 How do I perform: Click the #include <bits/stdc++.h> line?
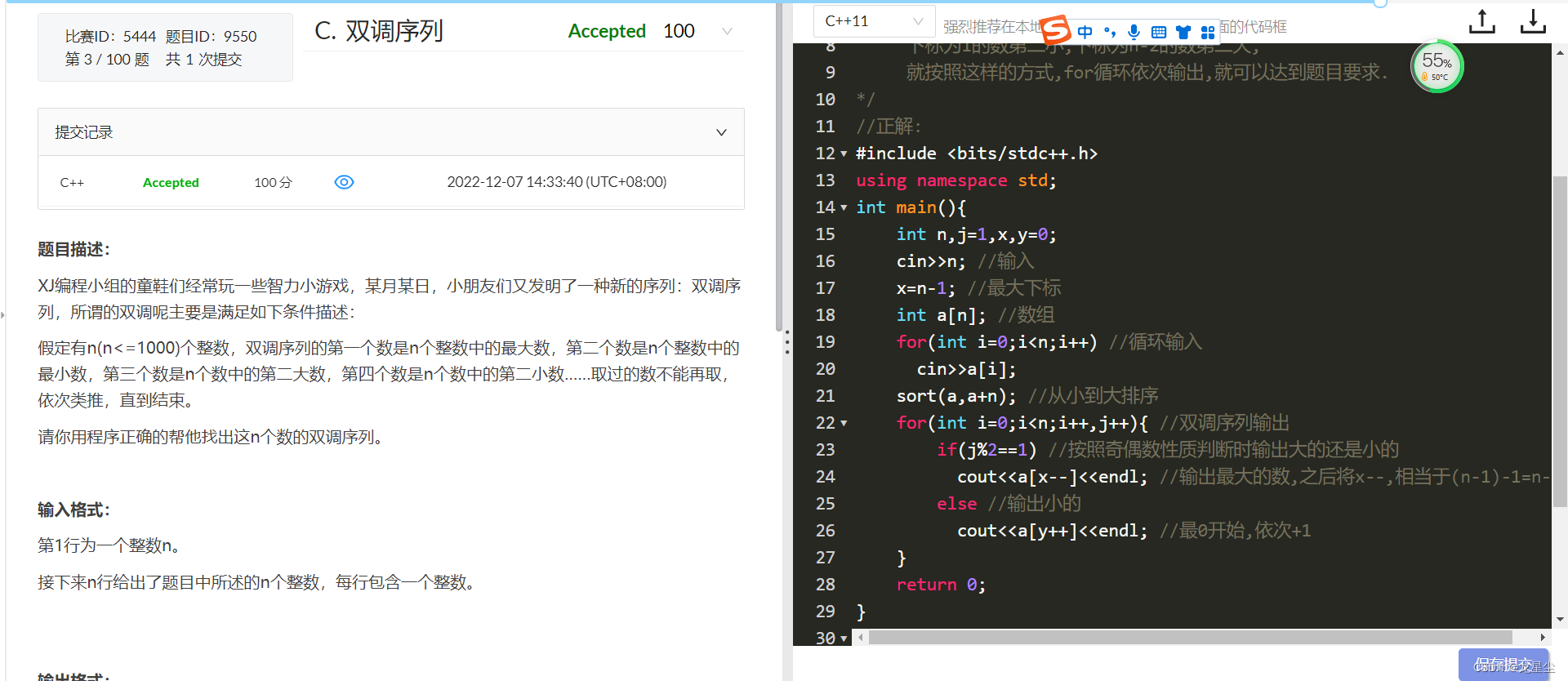(976, 154)
